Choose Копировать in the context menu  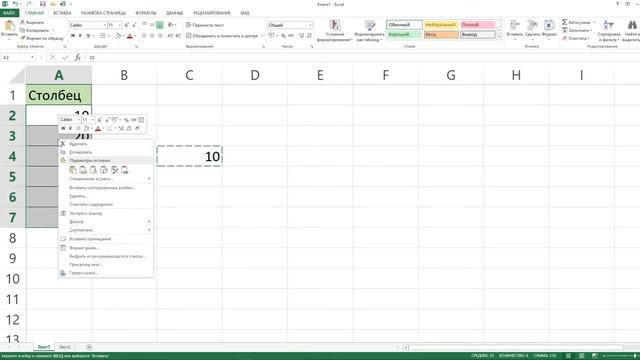pos(106,152)
